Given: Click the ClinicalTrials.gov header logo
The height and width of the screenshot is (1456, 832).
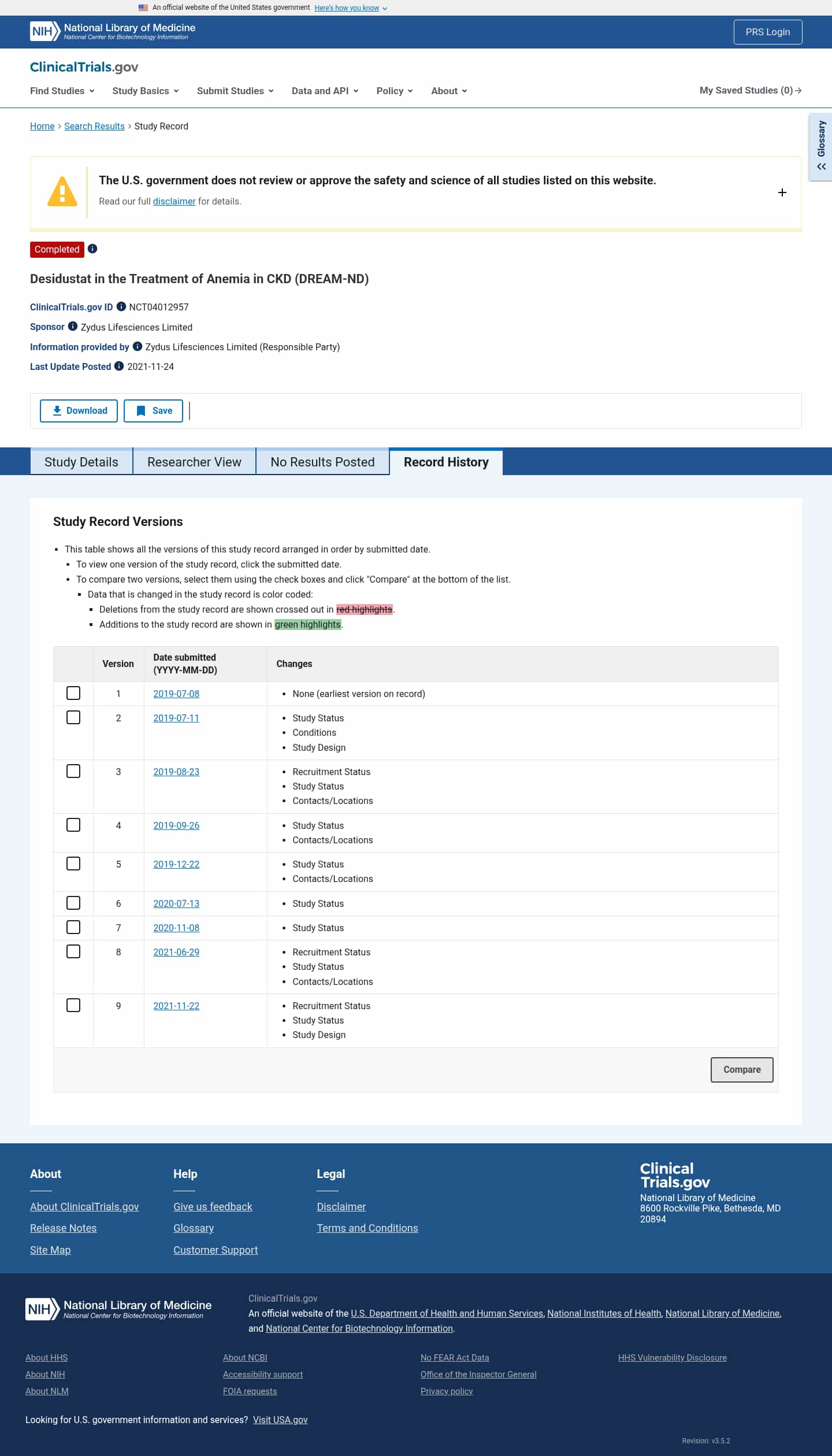Looking at the screenshot, I should pyautogui.click(x=84, y=67).
